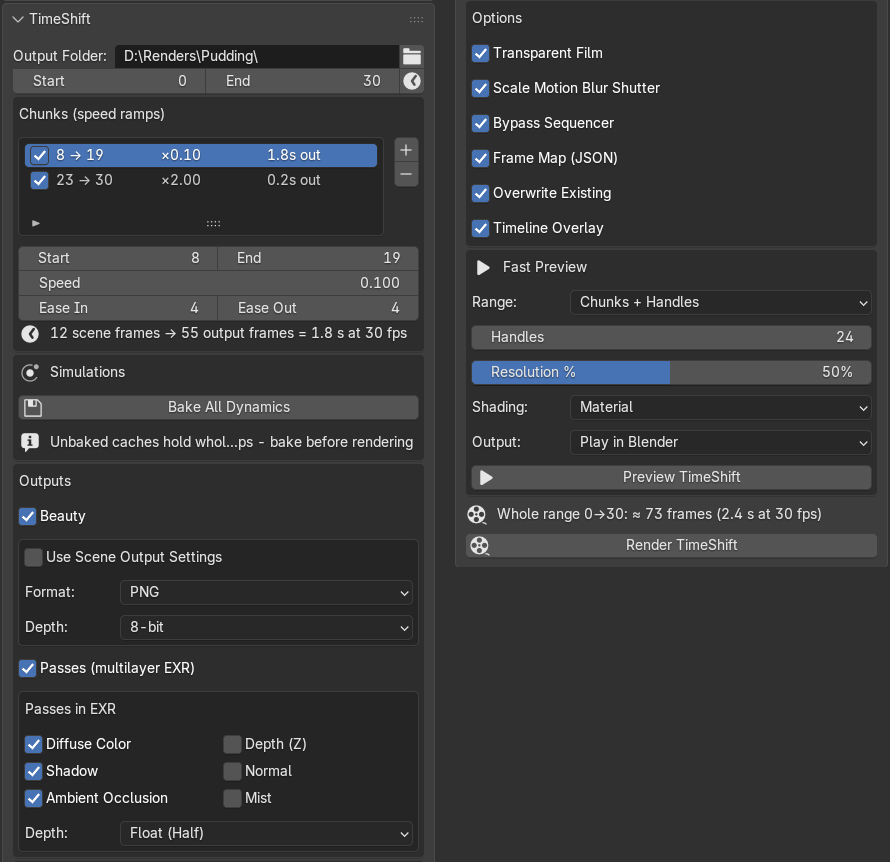
Task: Toggle Overwrite Existing option
Action: tap(480, 194)
